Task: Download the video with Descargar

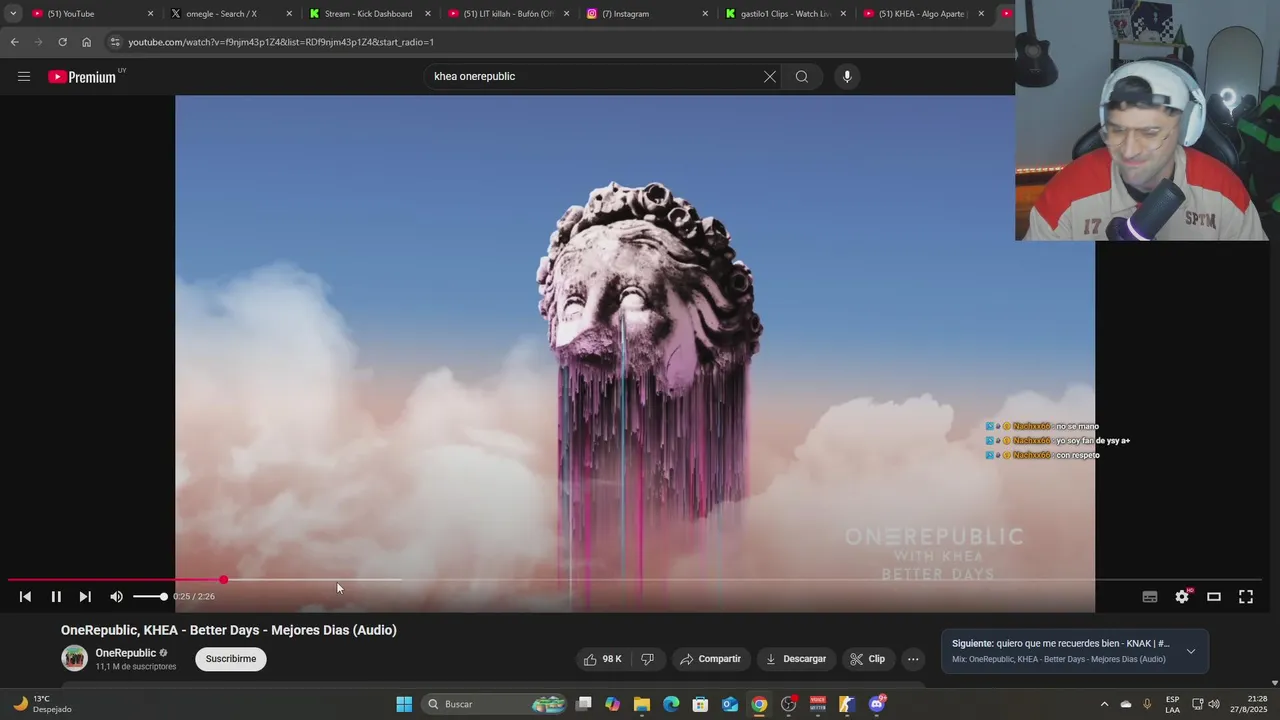Action: pos(796,659)
